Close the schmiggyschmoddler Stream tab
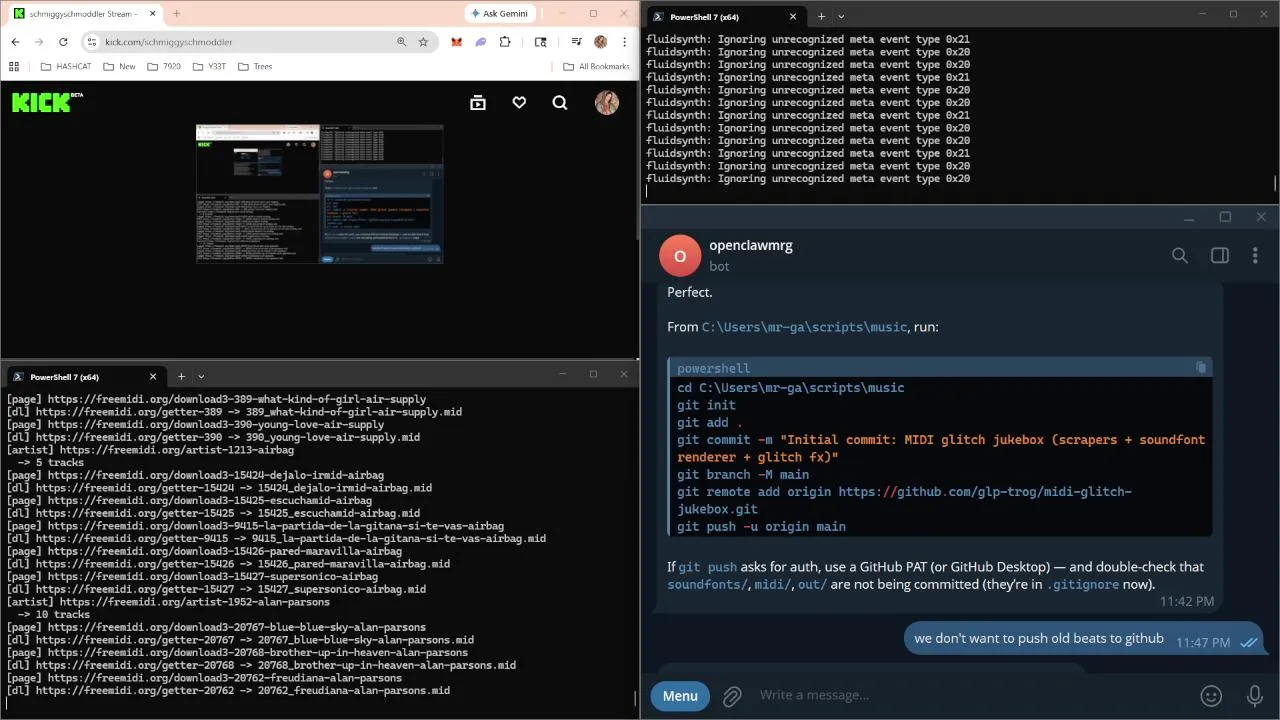 point(151,13)
